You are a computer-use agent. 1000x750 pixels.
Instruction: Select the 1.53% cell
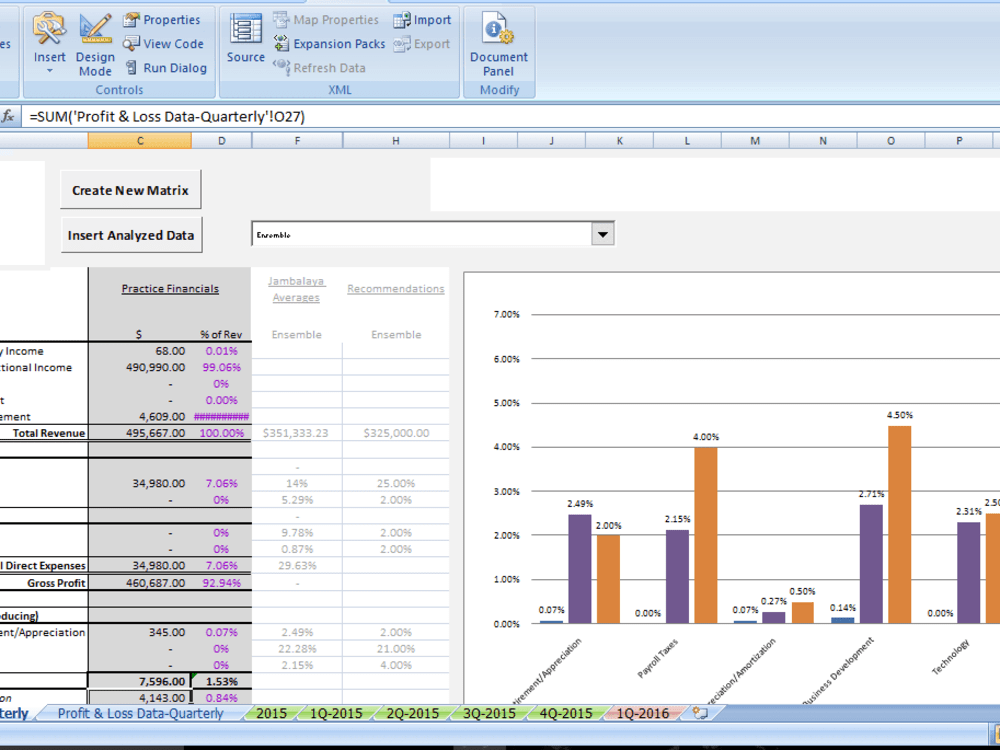(221, 681)
